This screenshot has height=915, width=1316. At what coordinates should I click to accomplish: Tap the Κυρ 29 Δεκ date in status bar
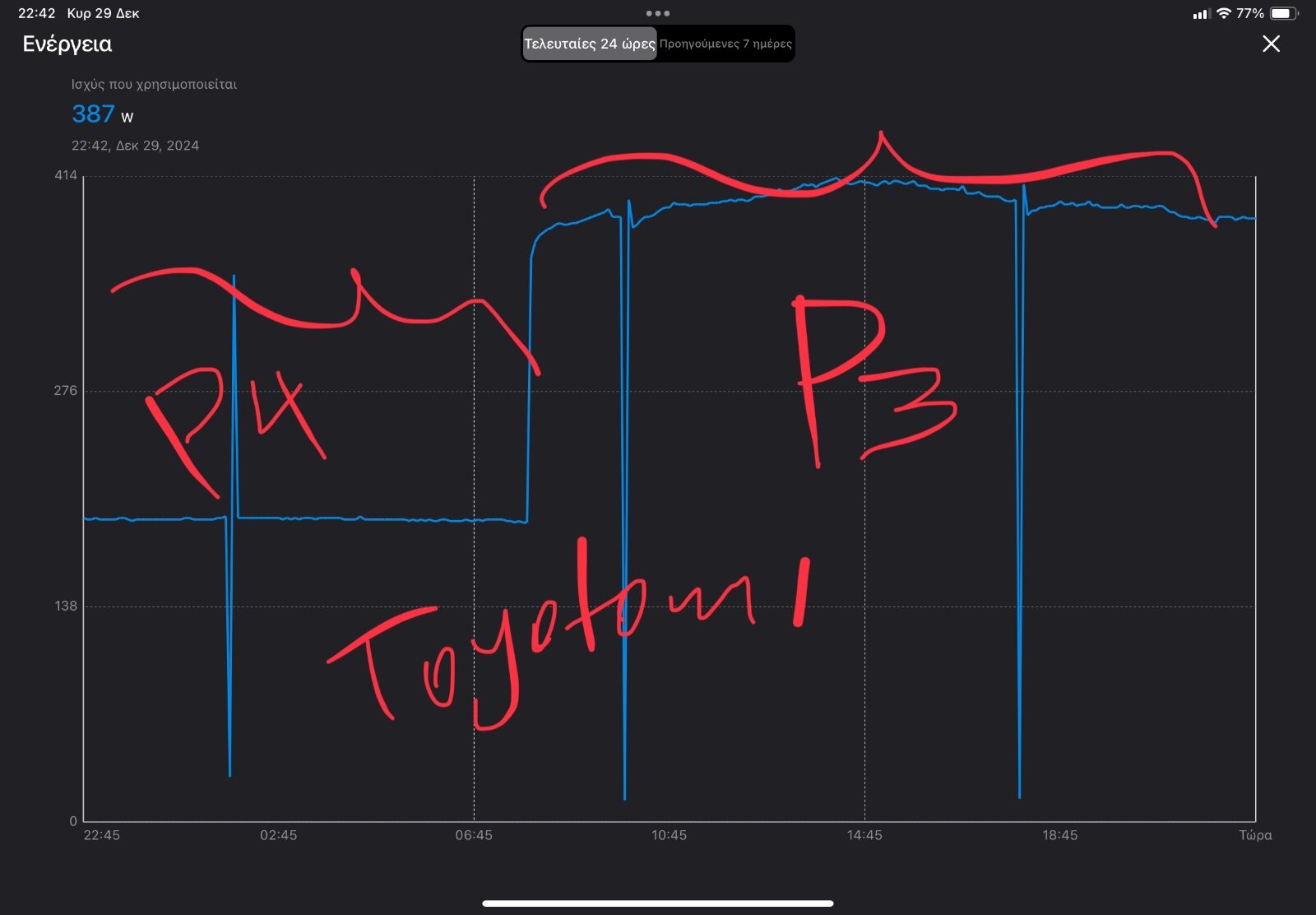pos(103,13)
